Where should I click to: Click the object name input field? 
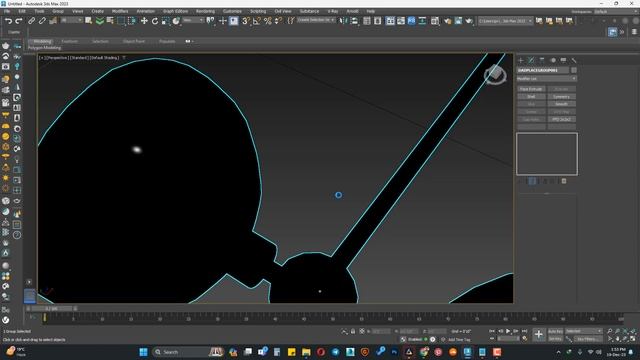coord(542,70)
